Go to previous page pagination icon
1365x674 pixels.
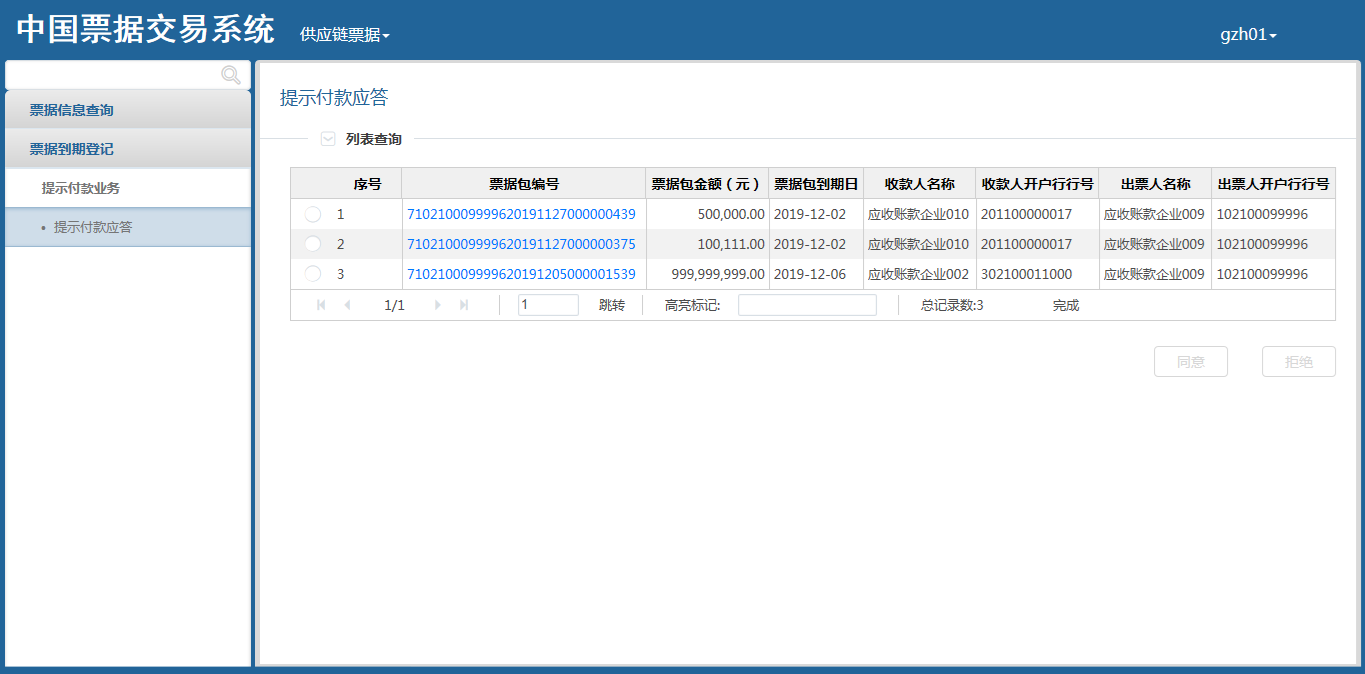click(x=347, y=305)
